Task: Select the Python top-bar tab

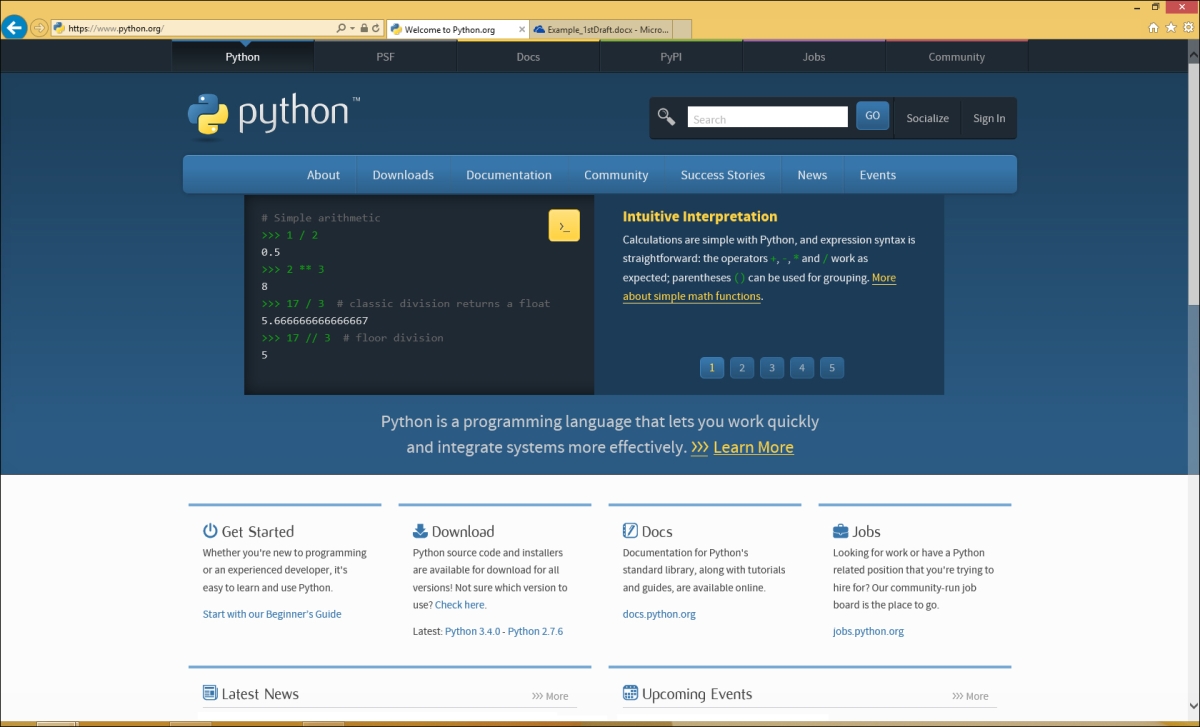Action: tap(243, 57)
